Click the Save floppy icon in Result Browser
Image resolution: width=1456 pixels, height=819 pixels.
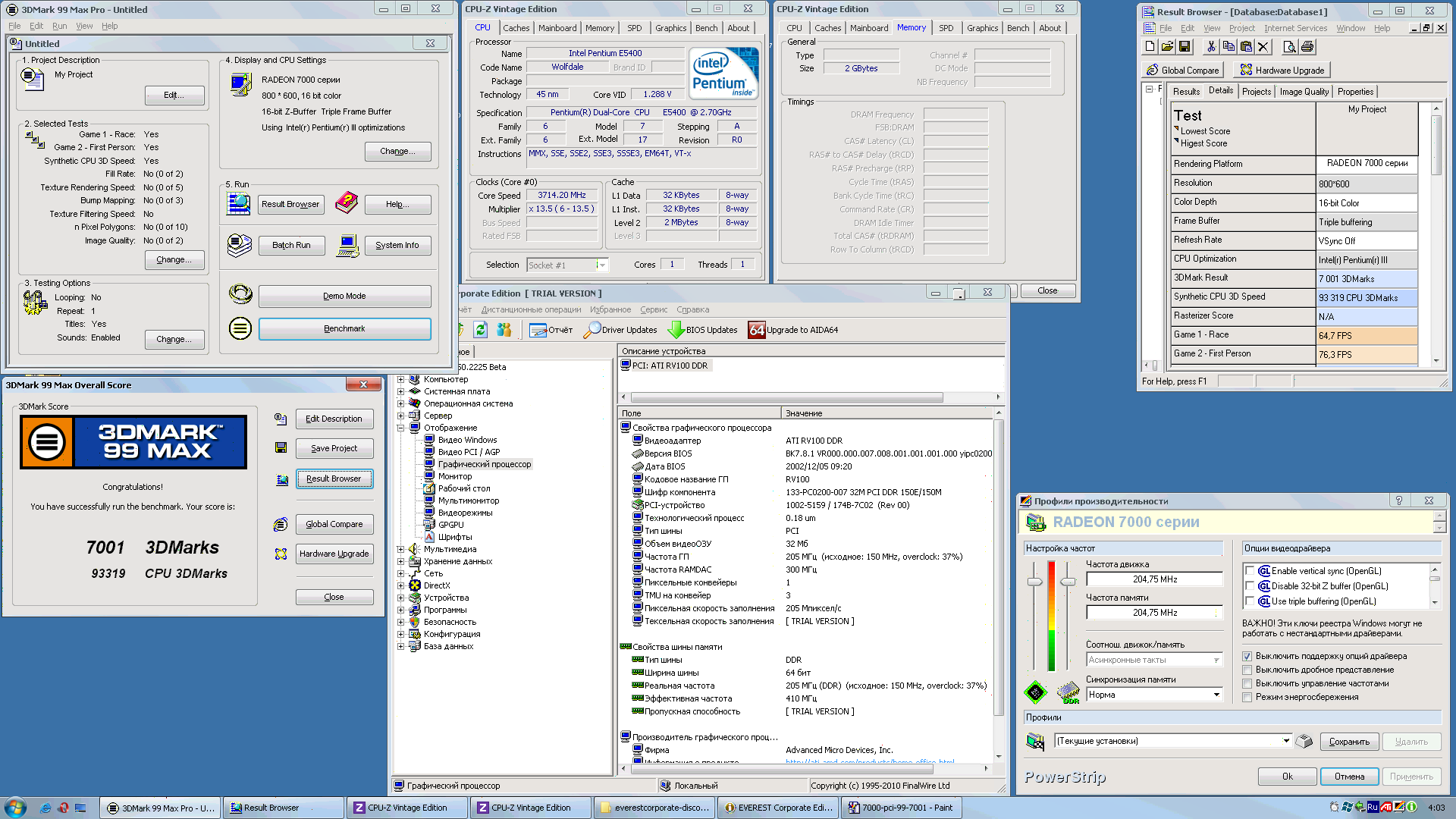(x=1185, y=47)
